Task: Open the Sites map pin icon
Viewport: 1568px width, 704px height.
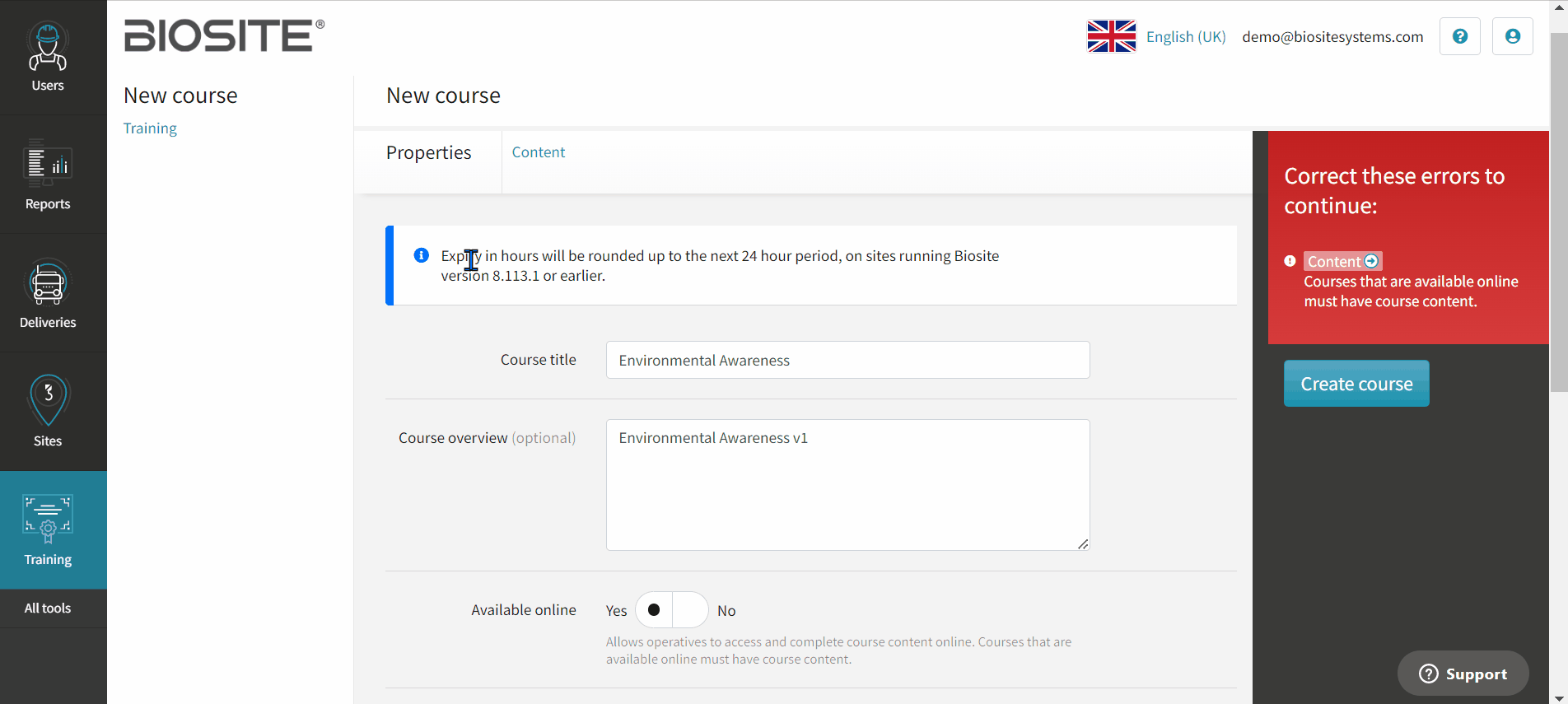Action: (49, 401)
